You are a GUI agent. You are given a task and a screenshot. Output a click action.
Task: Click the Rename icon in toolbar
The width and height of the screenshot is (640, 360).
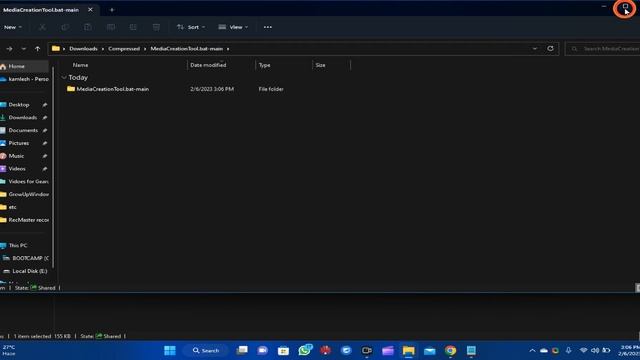point(110,27)
